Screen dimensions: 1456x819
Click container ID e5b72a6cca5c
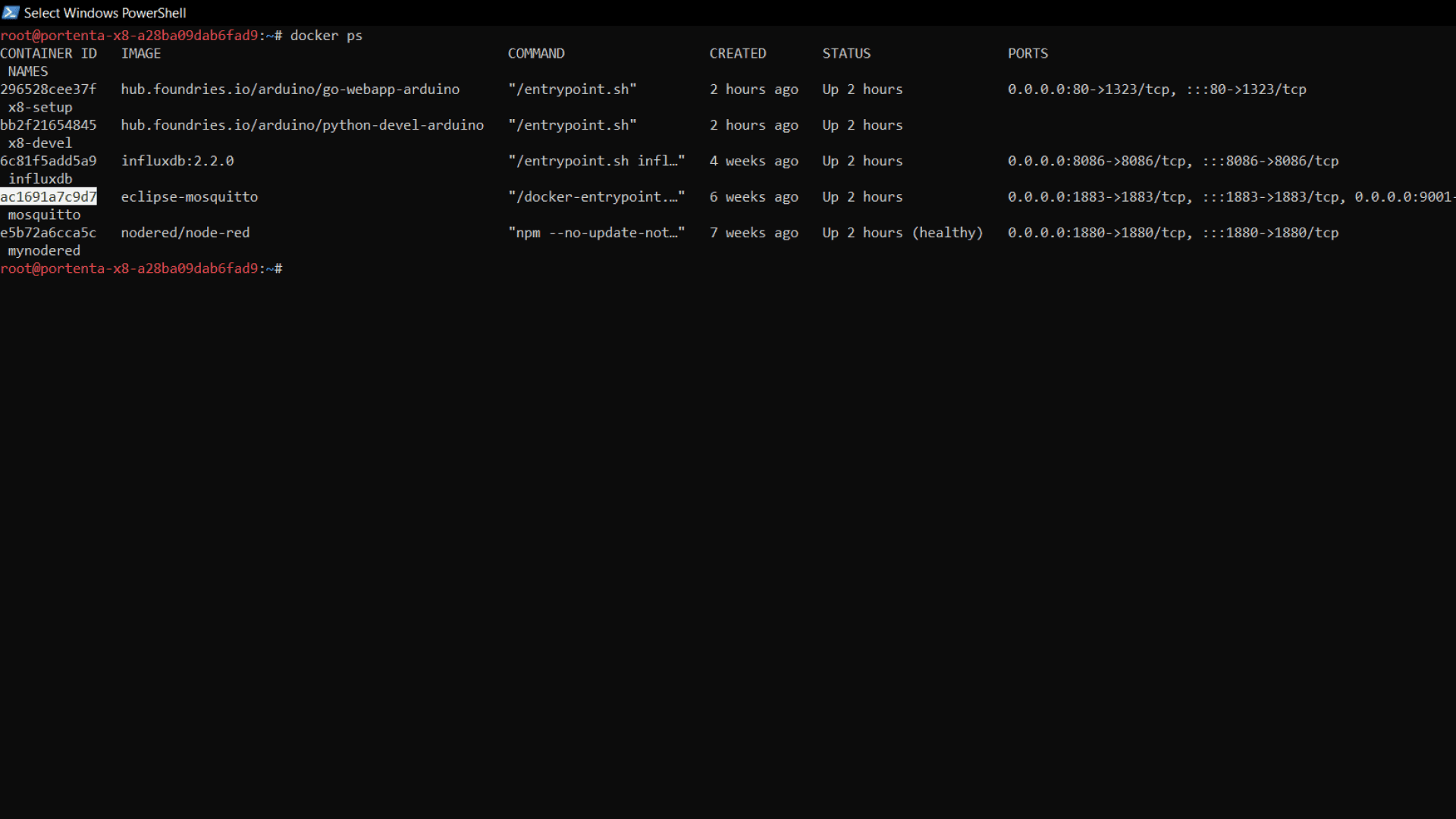click(x=49, y=233)
